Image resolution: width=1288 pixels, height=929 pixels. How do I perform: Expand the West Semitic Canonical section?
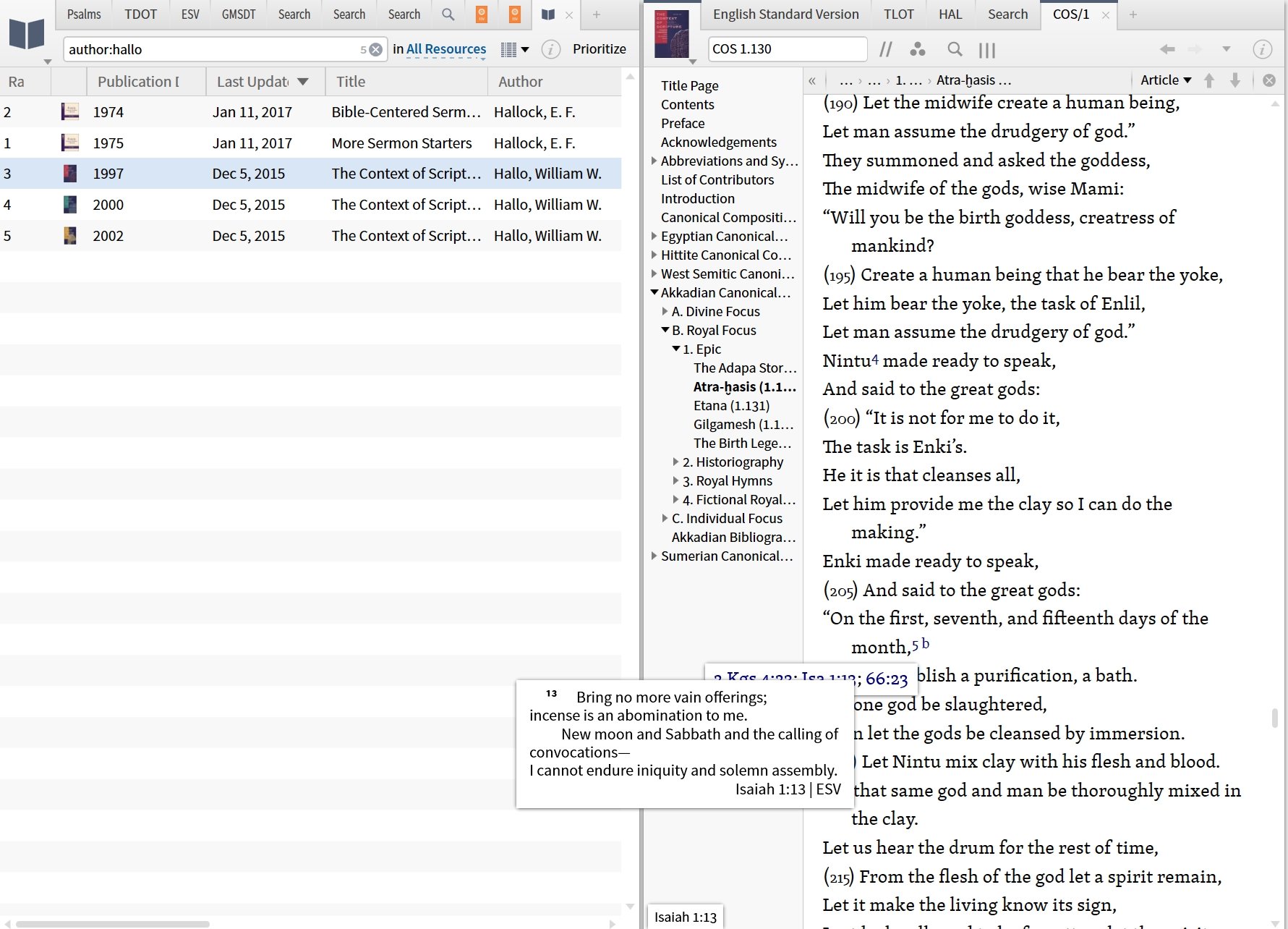coord(654,273)
